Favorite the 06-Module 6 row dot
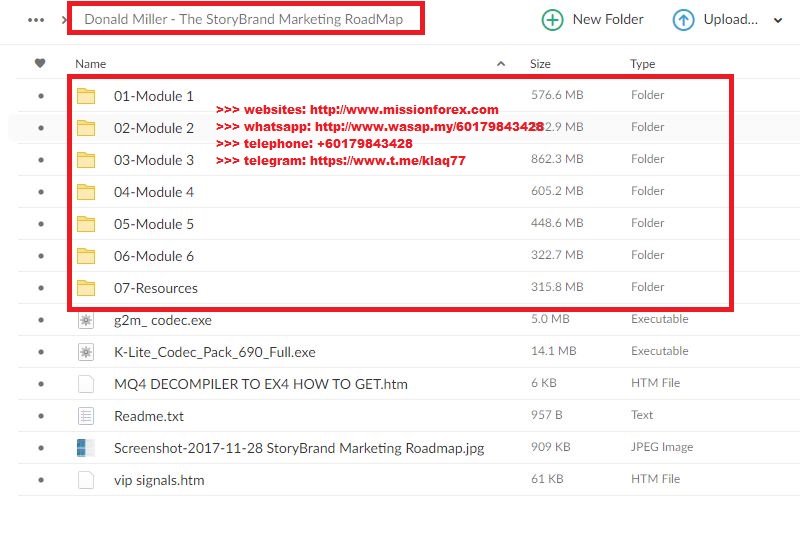This screenshot has height=558, width=800. click(41, 256)
